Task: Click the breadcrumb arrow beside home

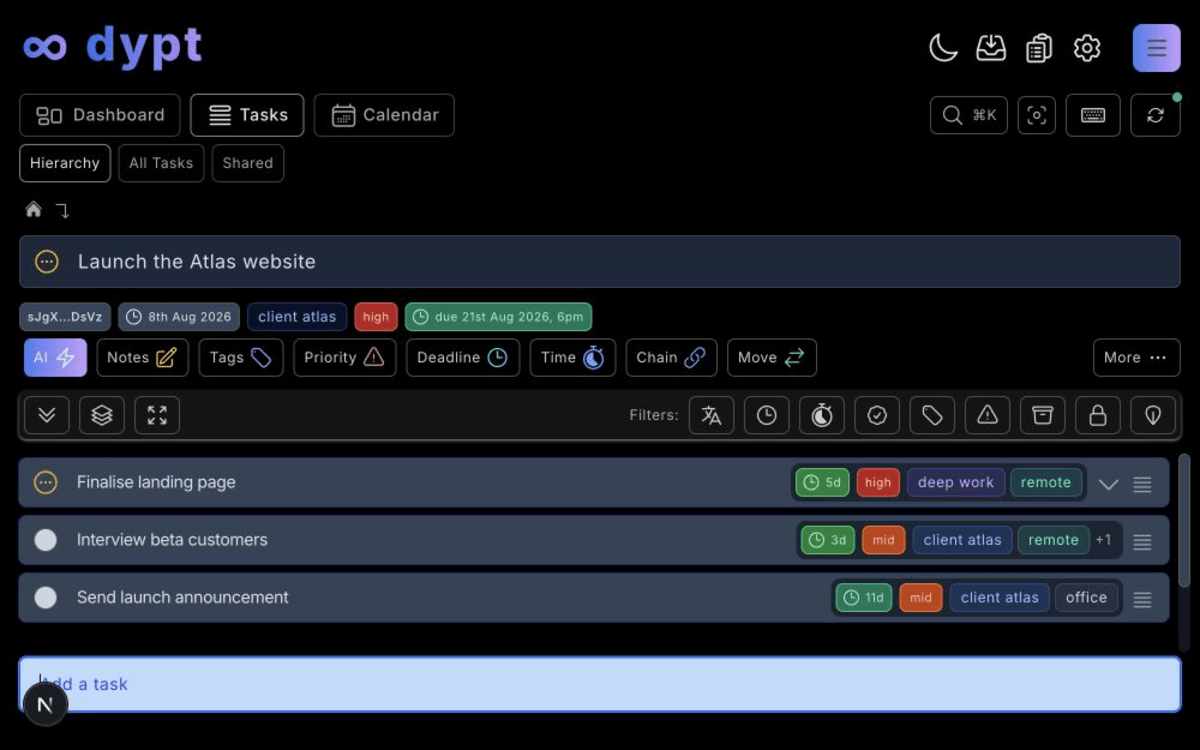Action: pyautogui.click(x=62, y=210)
